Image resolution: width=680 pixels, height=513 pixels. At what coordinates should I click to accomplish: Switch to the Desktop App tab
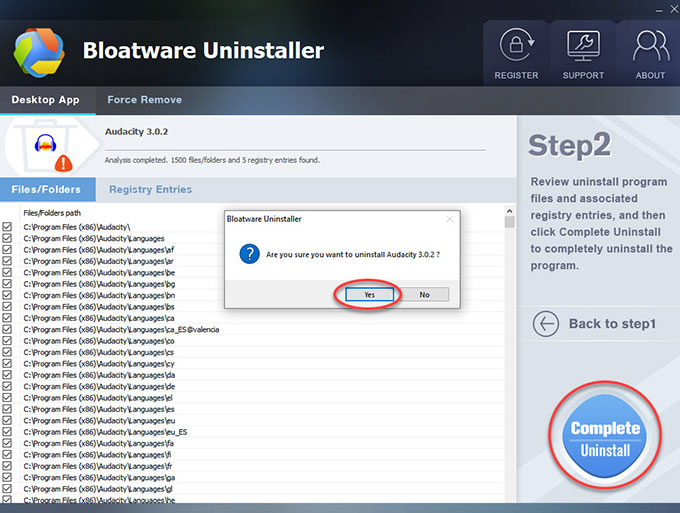[46, 100]
